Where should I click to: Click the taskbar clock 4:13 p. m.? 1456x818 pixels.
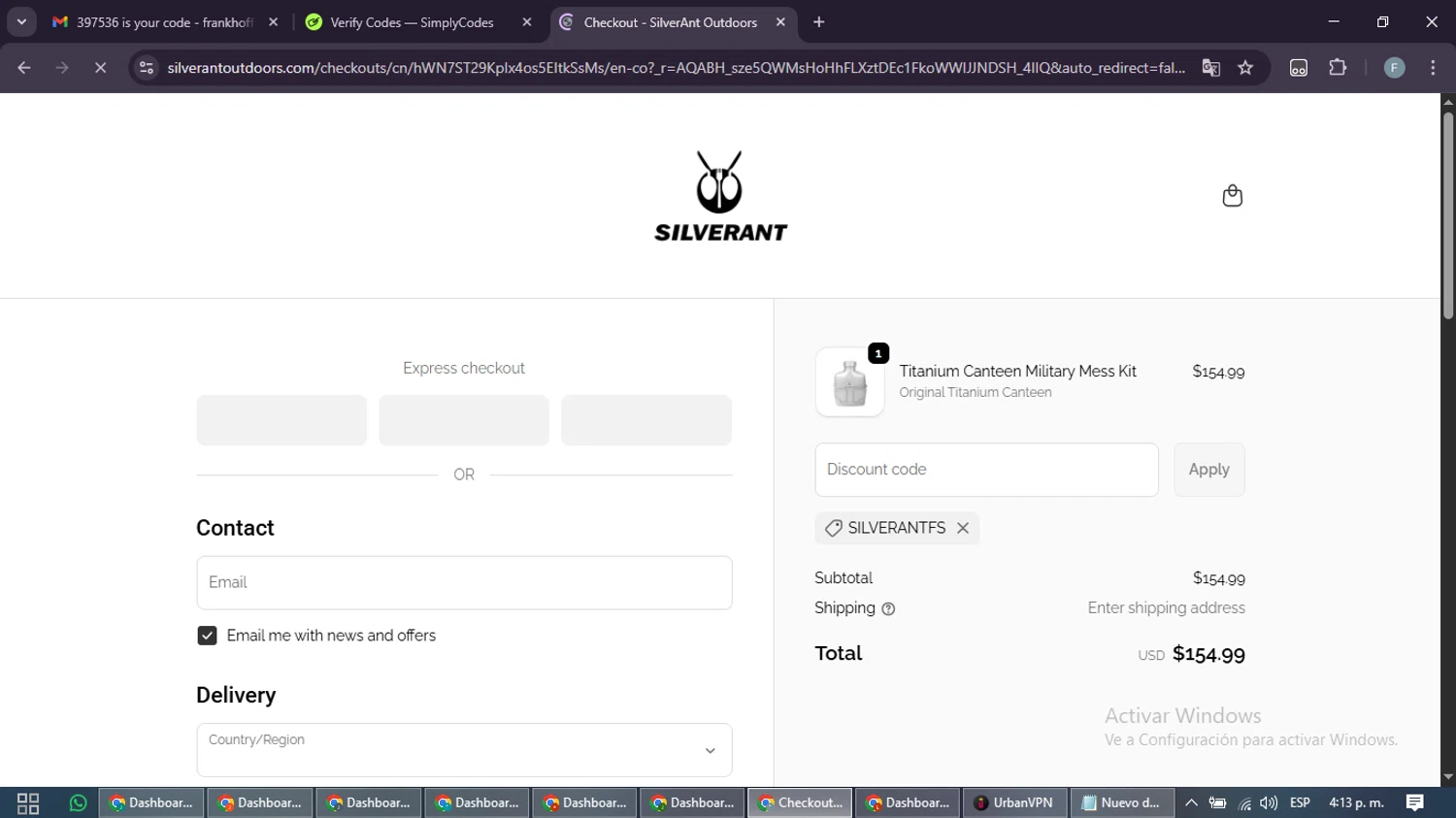[x=1356, y=802]
